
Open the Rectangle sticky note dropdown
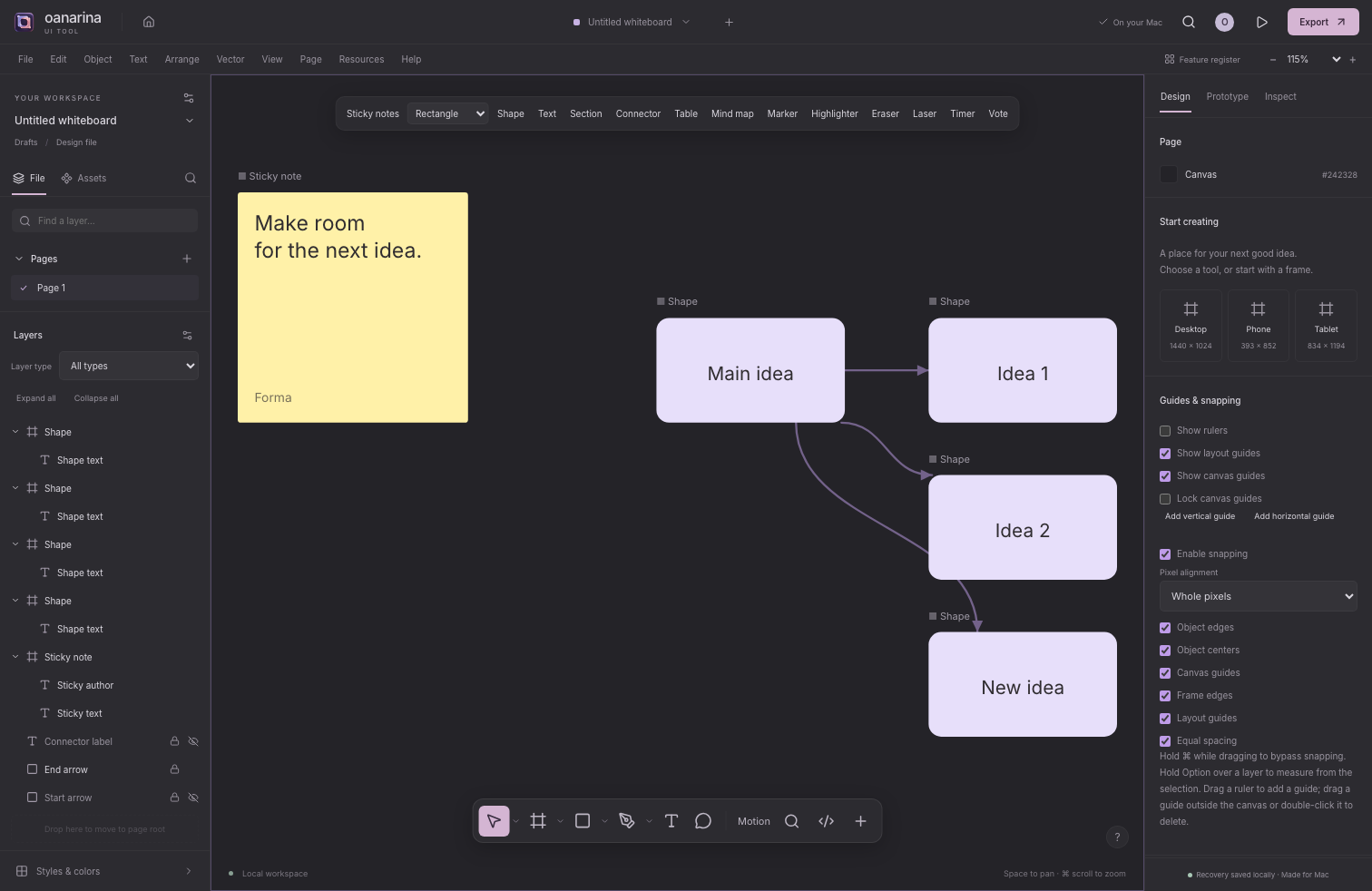(x=448, y=113)
